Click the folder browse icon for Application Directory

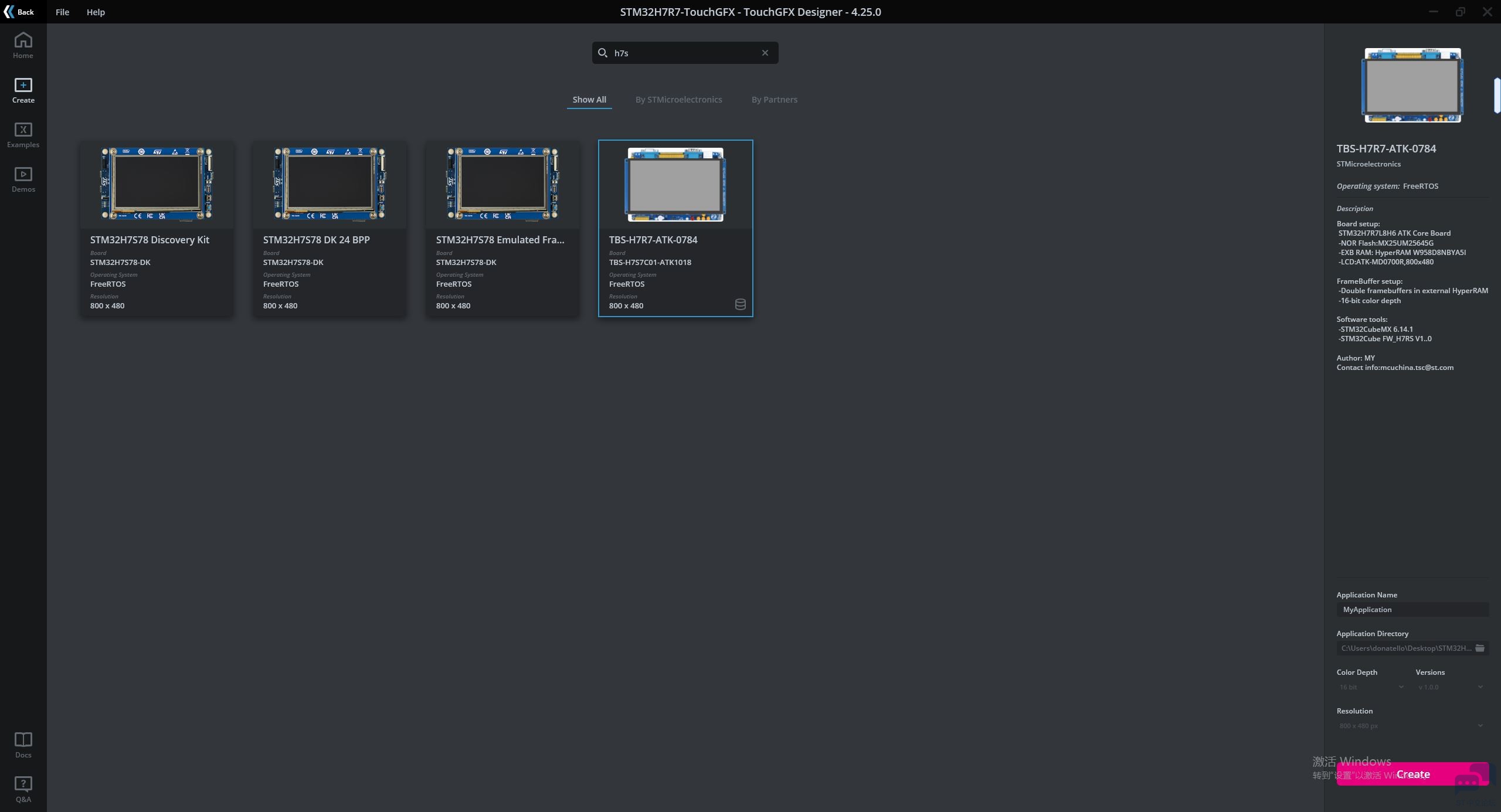1480,648
